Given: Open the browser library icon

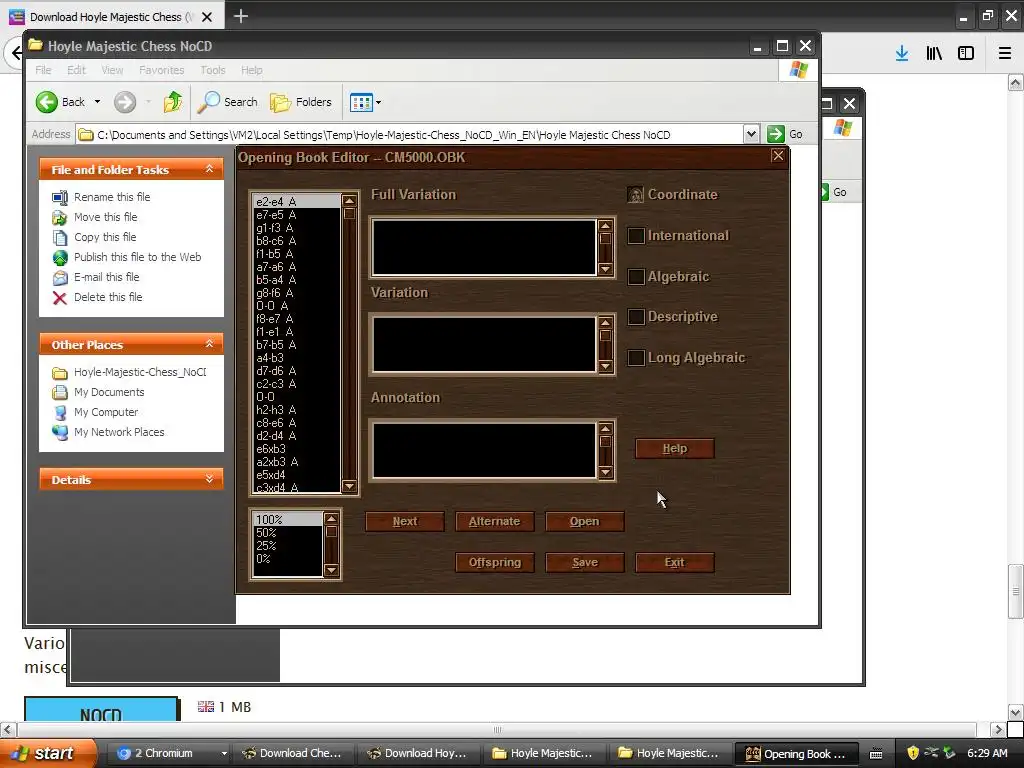Looking at the screenshot, I should 934,53.
